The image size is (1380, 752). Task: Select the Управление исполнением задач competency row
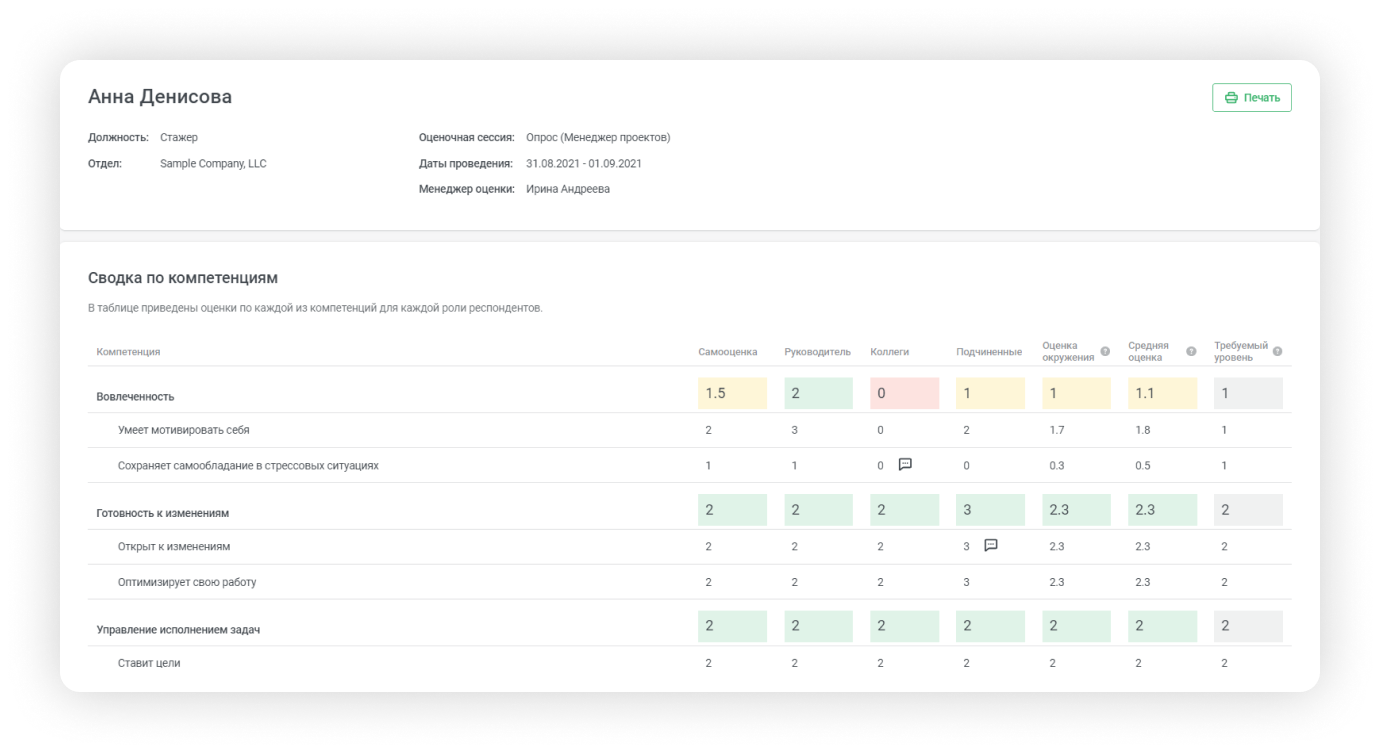(178, 630)
